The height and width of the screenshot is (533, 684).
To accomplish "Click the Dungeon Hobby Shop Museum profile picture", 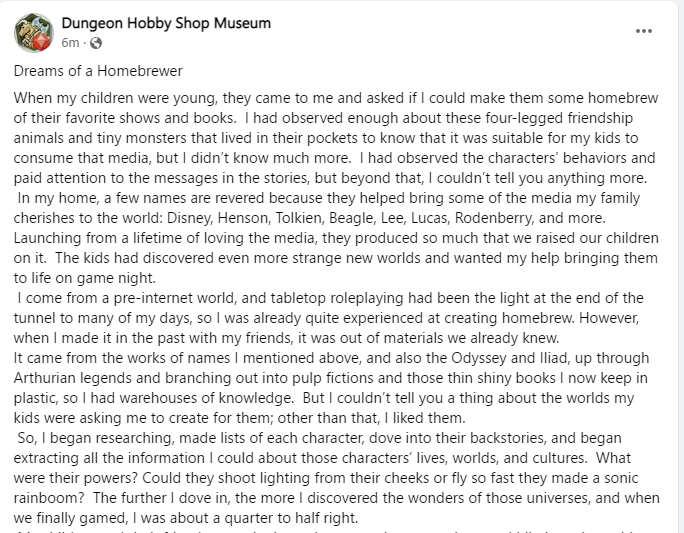I will click(33, 32).
